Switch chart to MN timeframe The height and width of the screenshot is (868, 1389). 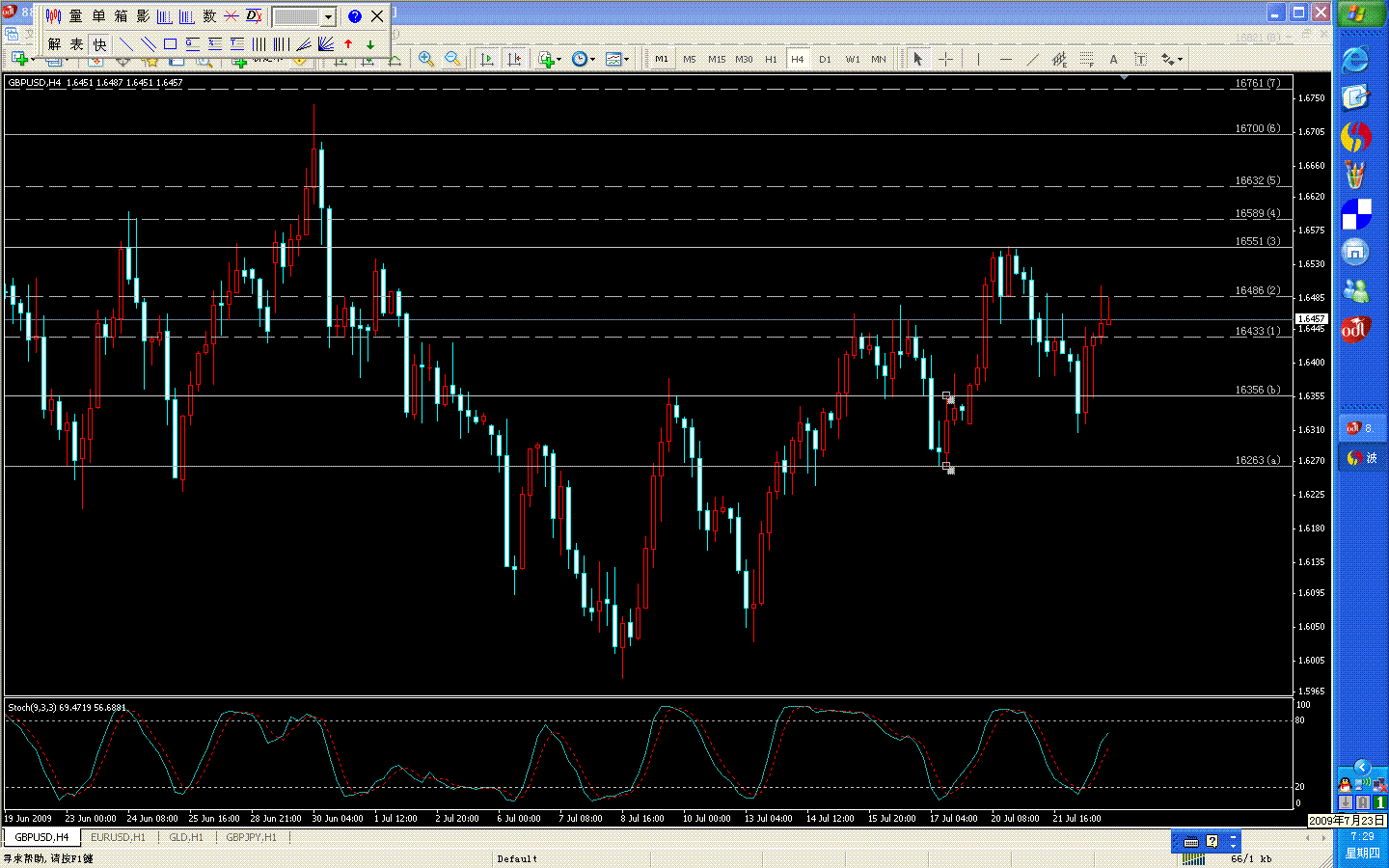point(879,59)
